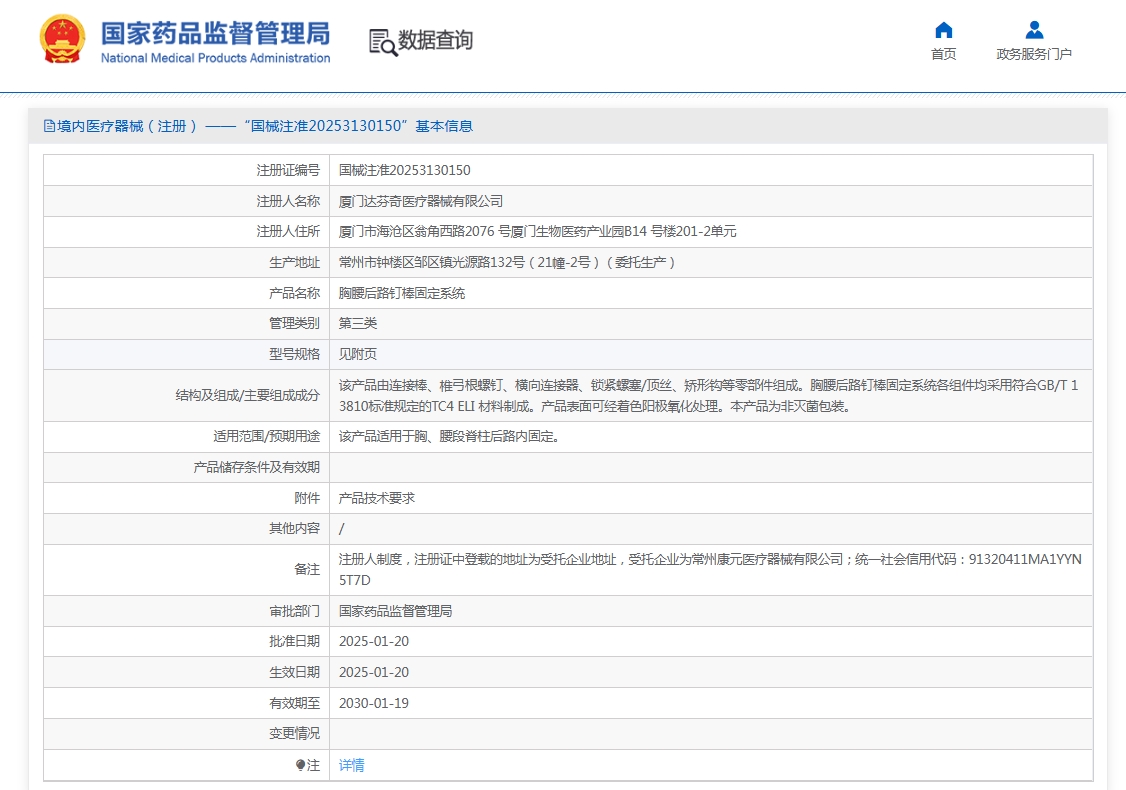The width and height of the screenshot is (1126, 790).
Task: Click the national emblem logo
Action: [62, 40]
